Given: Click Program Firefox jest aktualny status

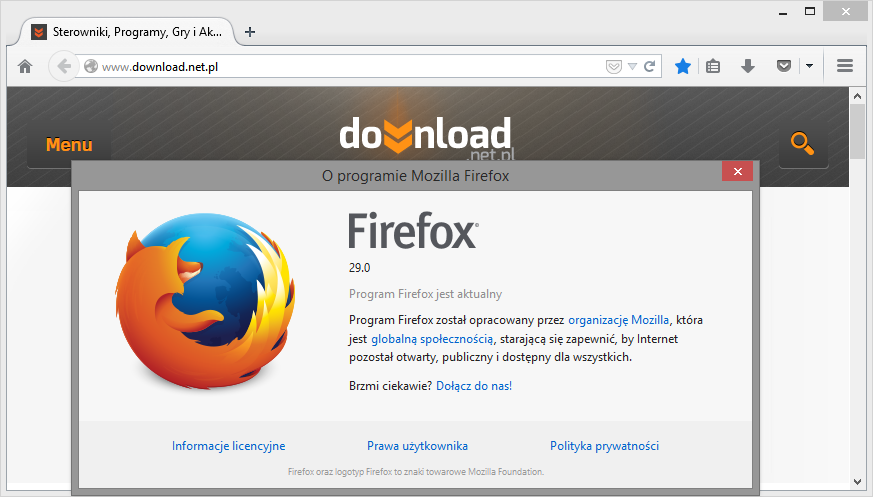Looking at the screenshot, I should (x=425, y=294).
